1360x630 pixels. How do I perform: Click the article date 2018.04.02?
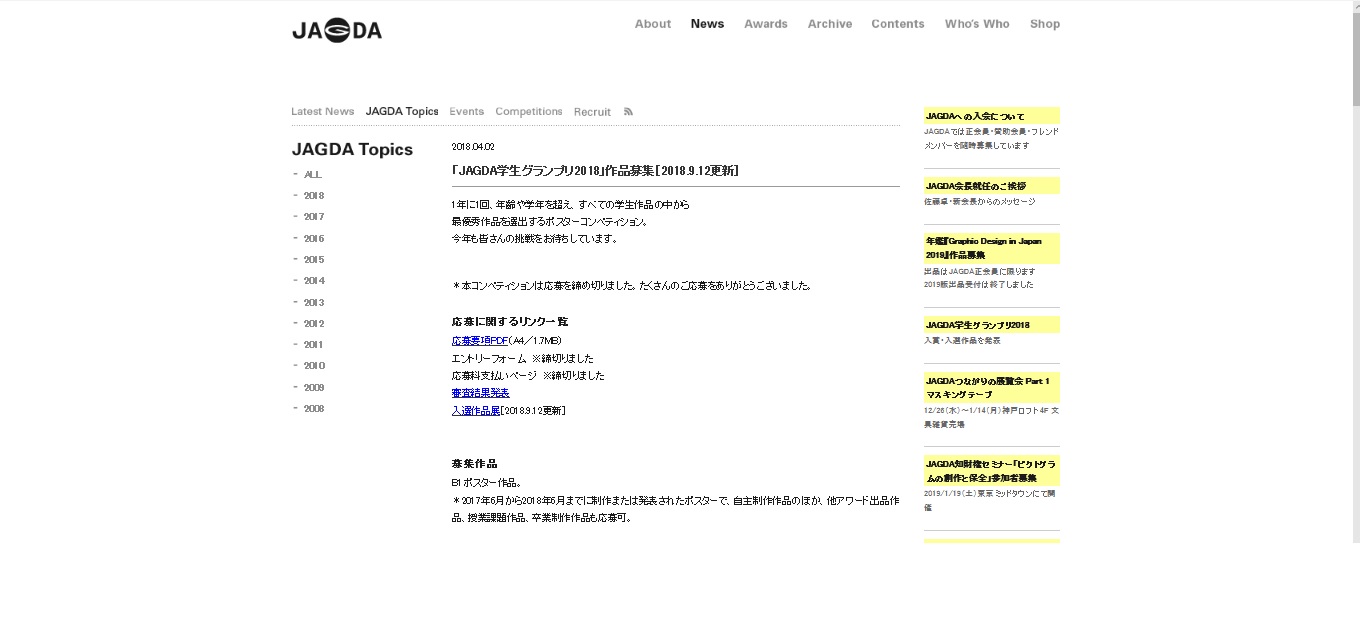(473, 147)
